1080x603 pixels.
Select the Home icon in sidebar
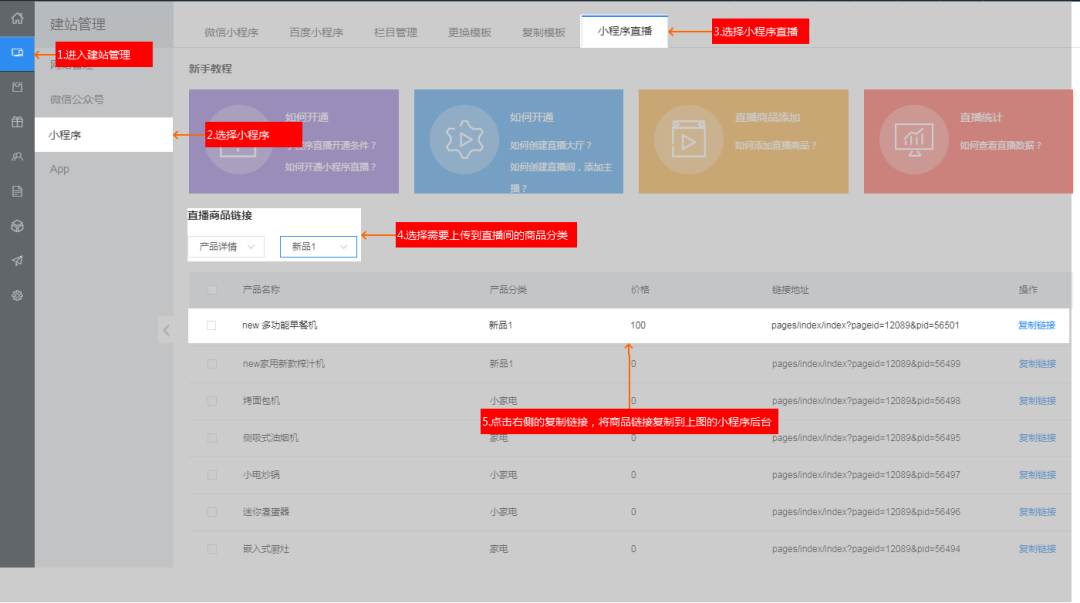(x=16, y=18)
